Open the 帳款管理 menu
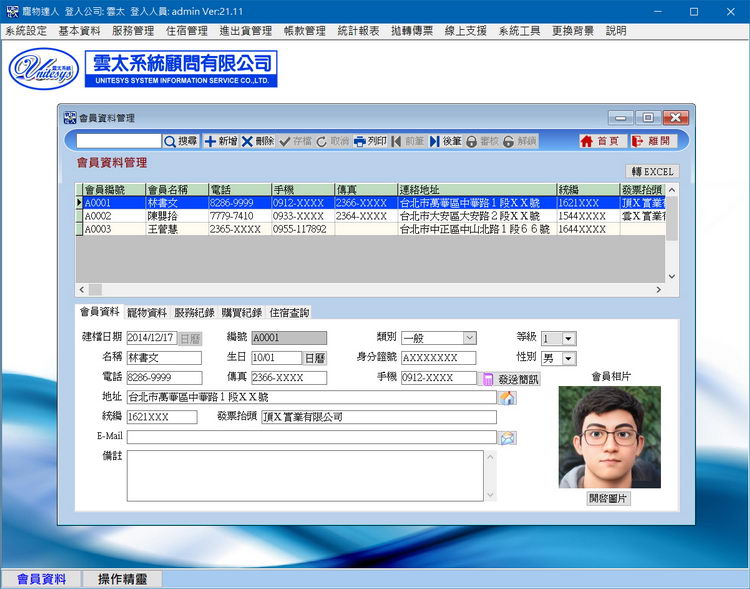The width and height of the screenshot is (750, 589). 304,31
